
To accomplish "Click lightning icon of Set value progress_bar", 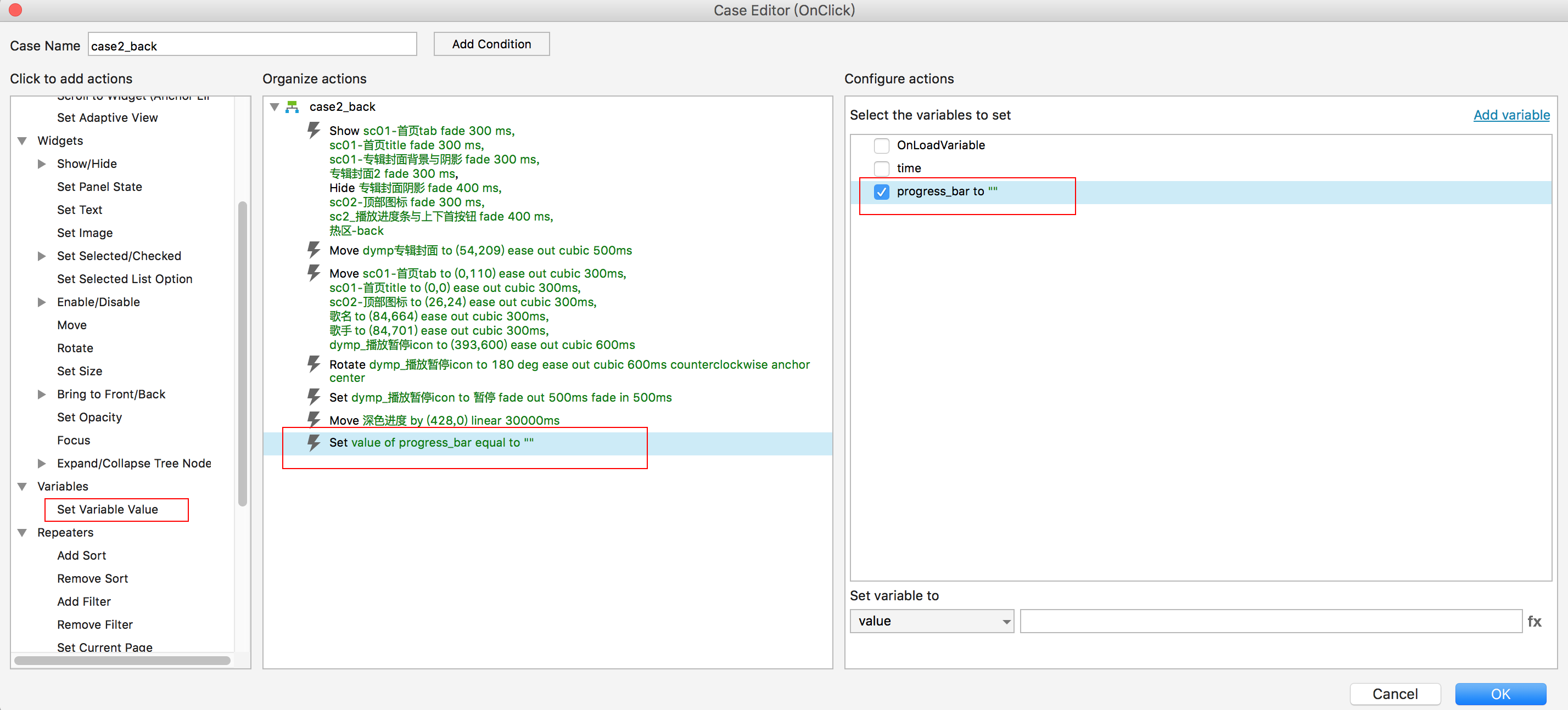I will pyautogui.click(x=313, y=442).
